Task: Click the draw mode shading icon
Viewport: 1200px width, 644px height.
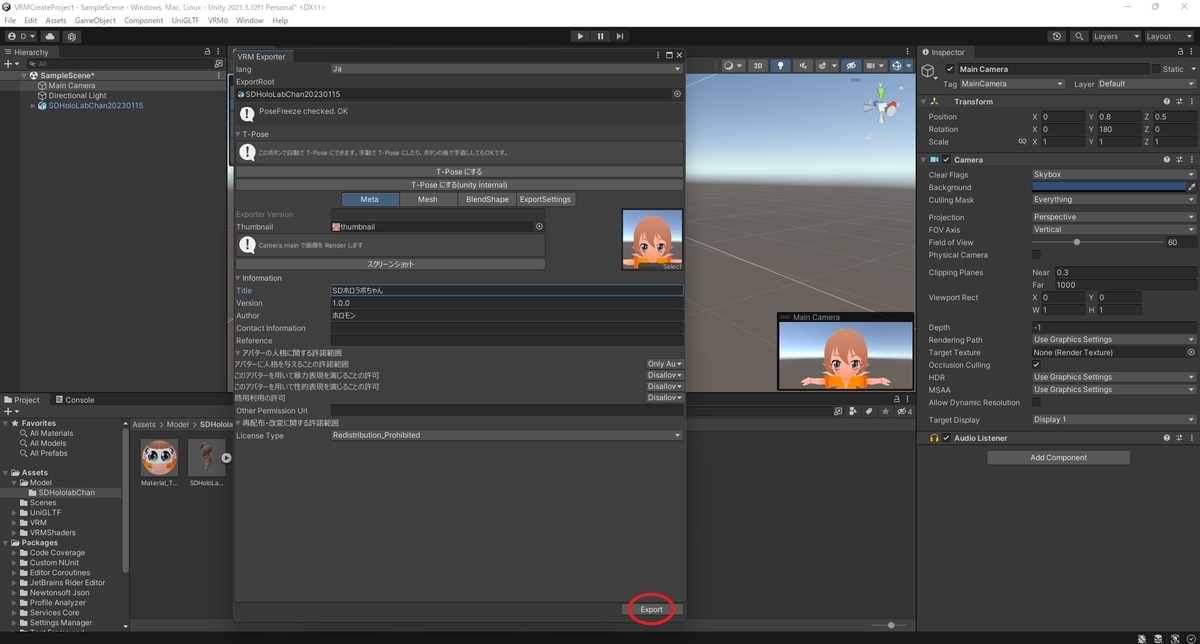Action: [x=733, y=66]
